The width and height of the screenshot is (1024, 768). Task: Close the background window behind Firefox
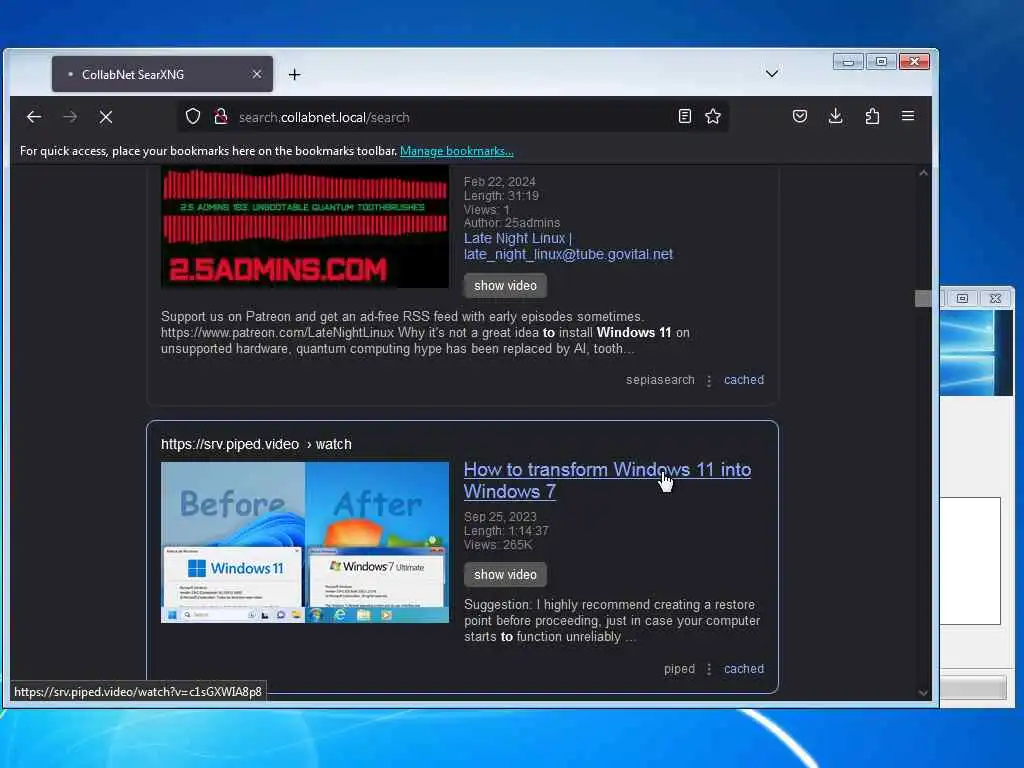click(995, 298)
